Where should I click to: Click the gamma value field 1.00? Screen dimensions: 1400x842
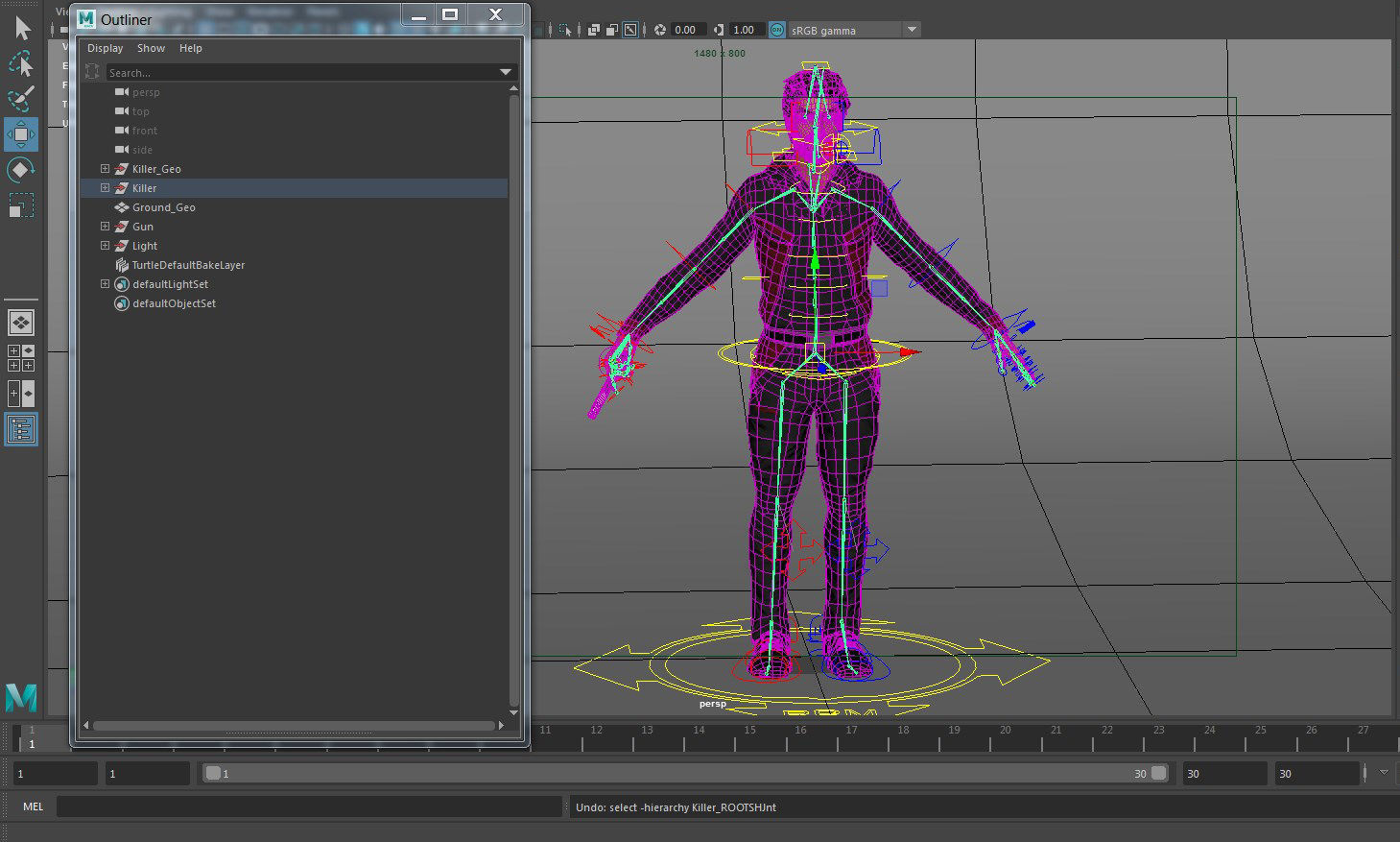[747, 30]
